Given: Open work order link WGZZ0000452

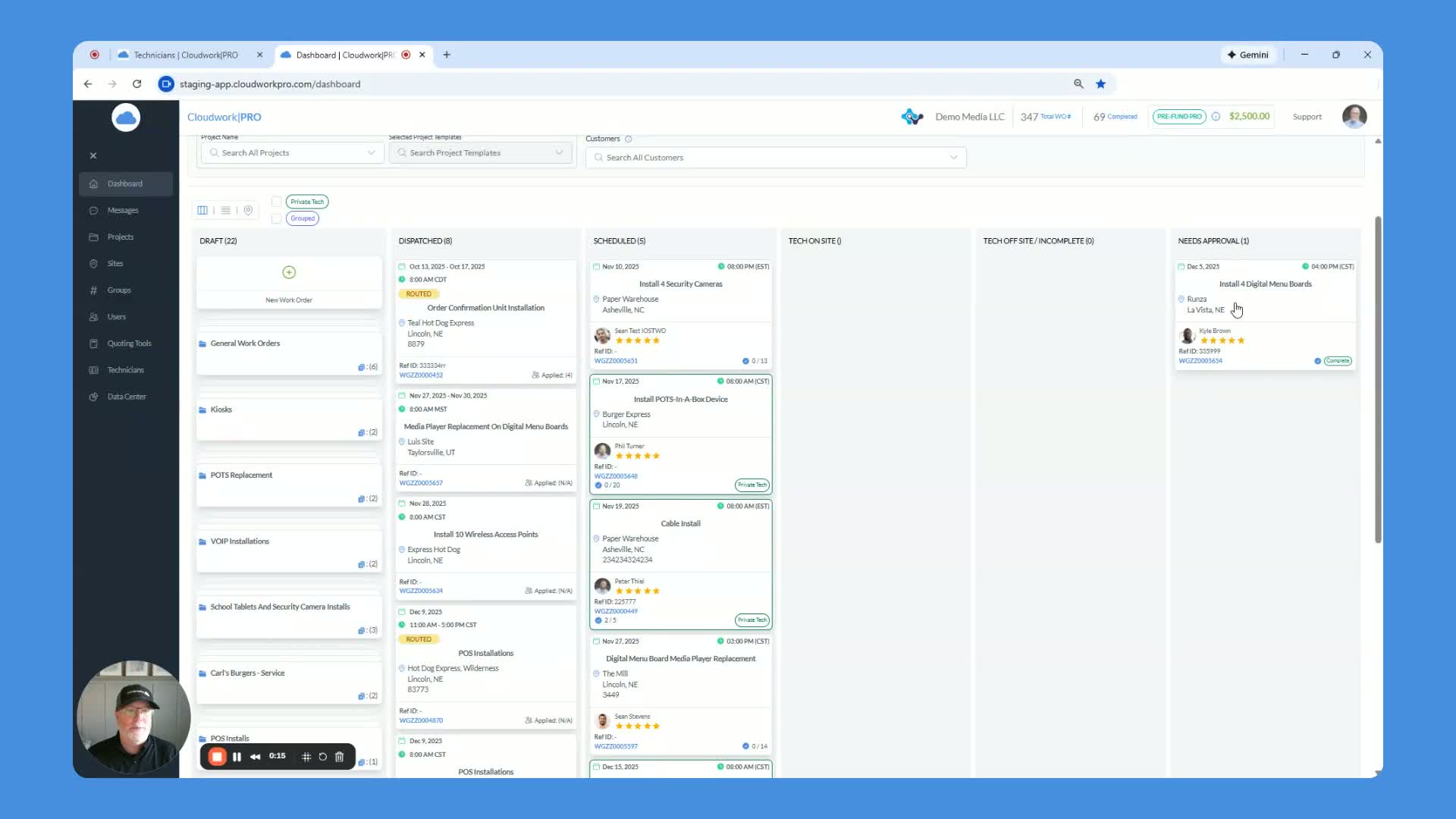Looking at the screenshot, I should [421, 375].
